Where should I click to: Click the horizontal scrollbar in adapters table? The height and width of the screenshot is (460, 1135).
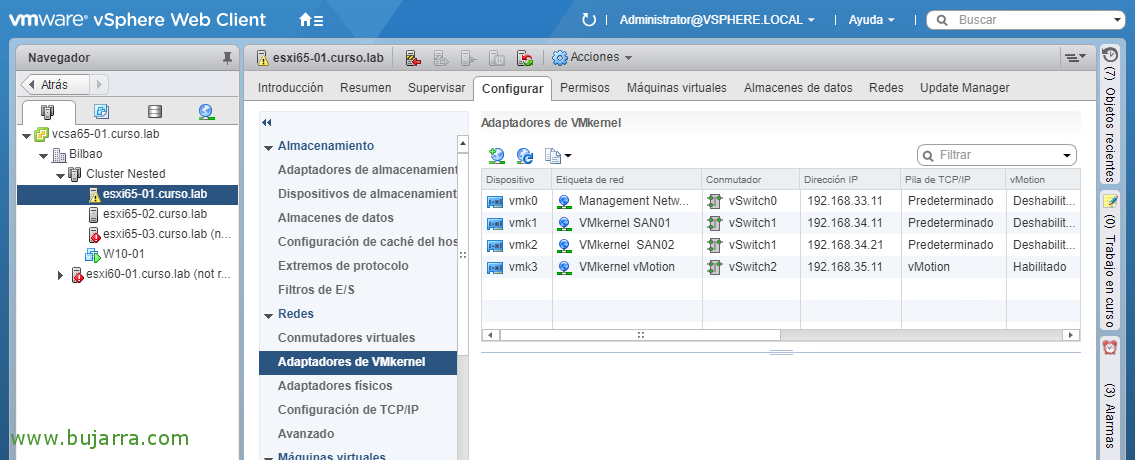pos(640,335)
